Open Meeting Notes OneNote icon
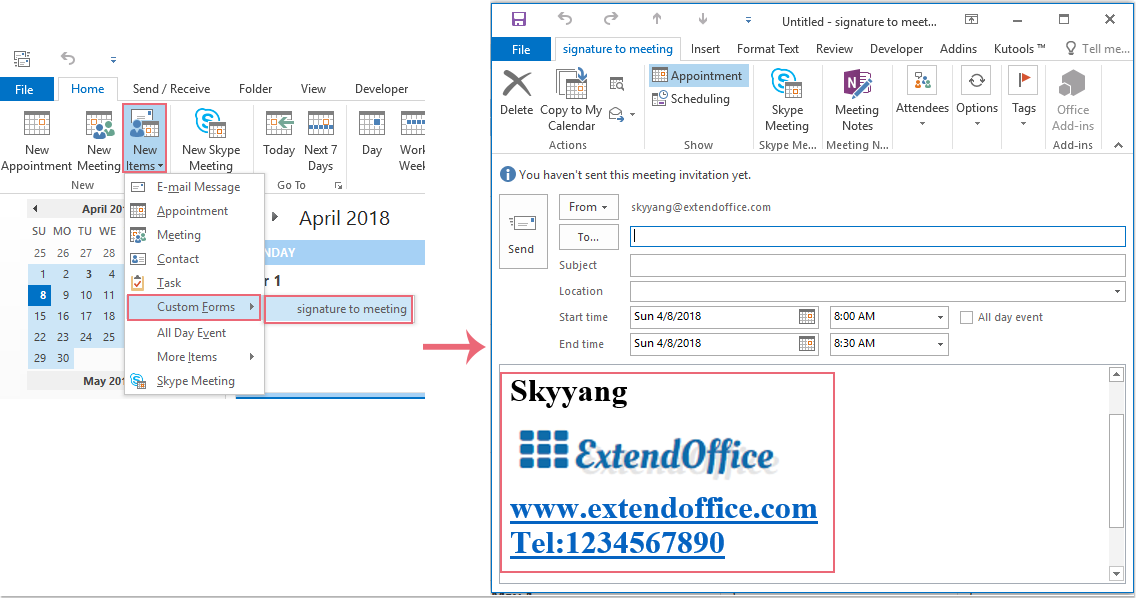Viewport: 1136px width, 598px height. tap(857, 83)
